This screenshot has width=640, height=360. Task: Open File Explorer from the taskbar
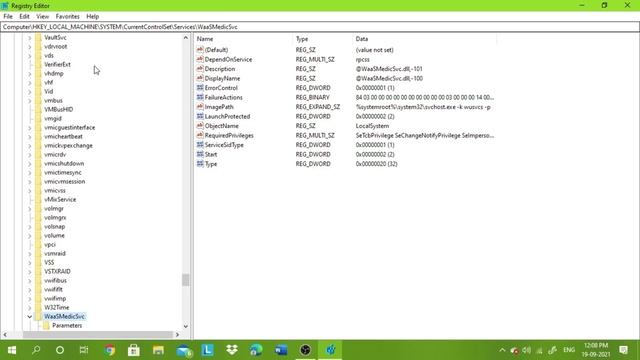pos(158,350)
